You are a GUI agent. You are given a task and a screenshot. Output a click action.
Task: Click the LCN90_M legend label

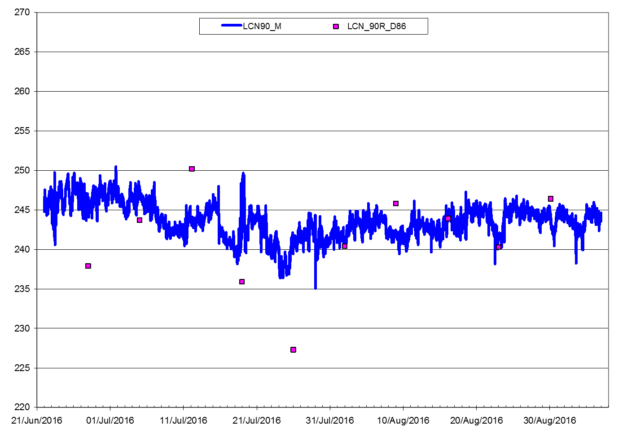(262, 27)
